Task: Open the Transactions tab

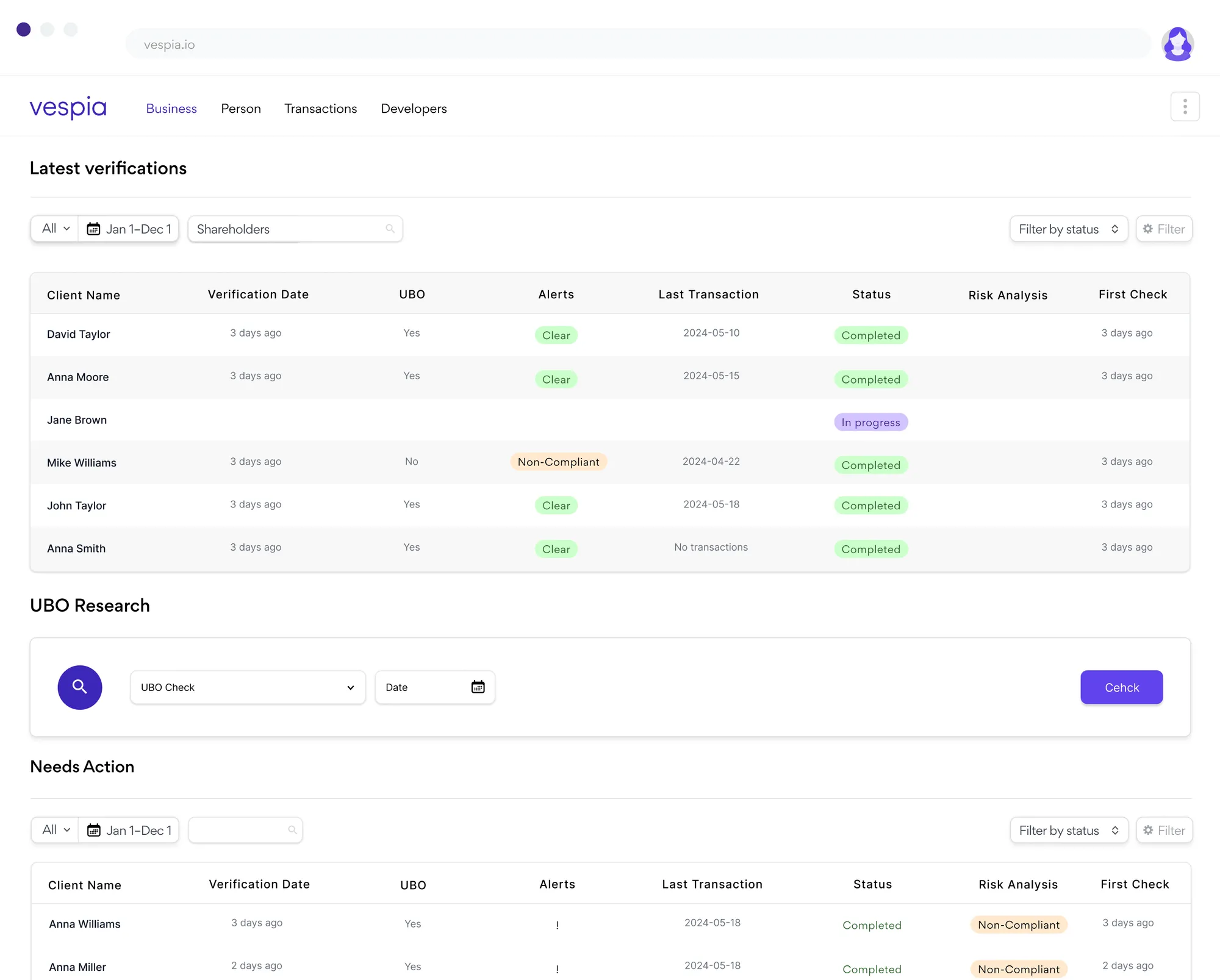Action: tap(321, 109)
